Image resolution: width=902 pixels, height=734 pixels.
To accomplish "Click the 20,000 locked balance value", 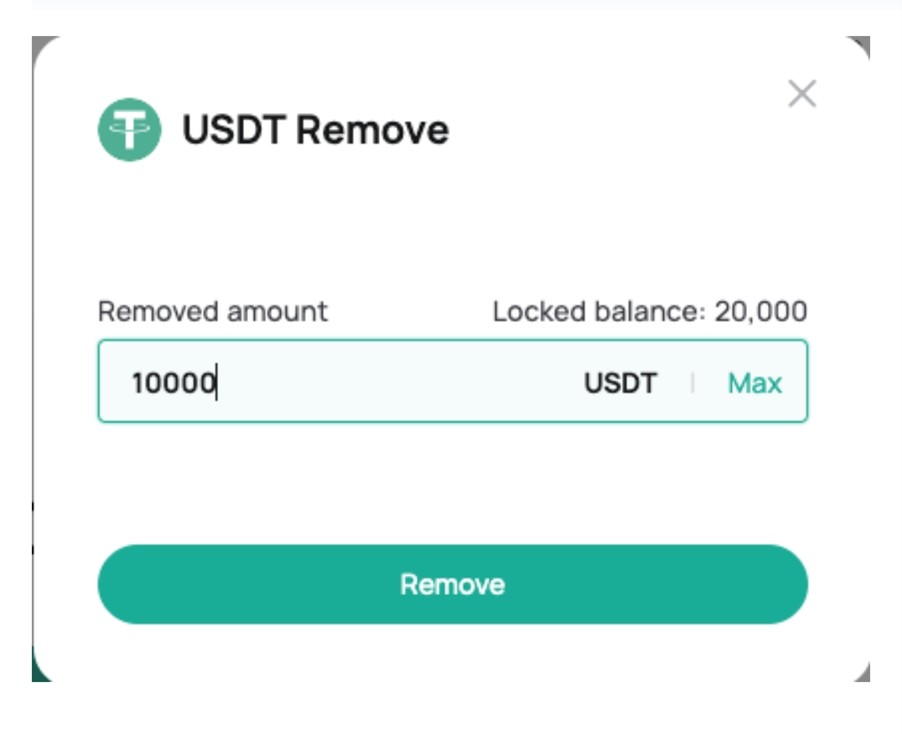I will point(760,312).
